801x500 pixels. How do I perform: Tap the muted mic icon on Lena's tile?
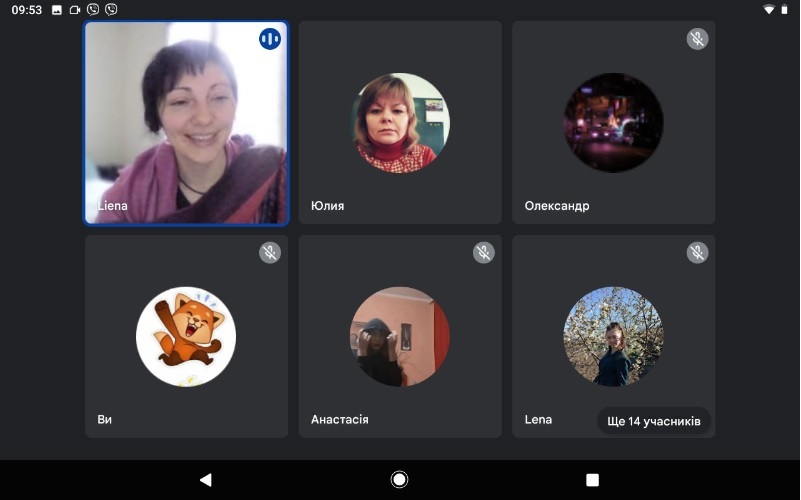tap(697, 252)
